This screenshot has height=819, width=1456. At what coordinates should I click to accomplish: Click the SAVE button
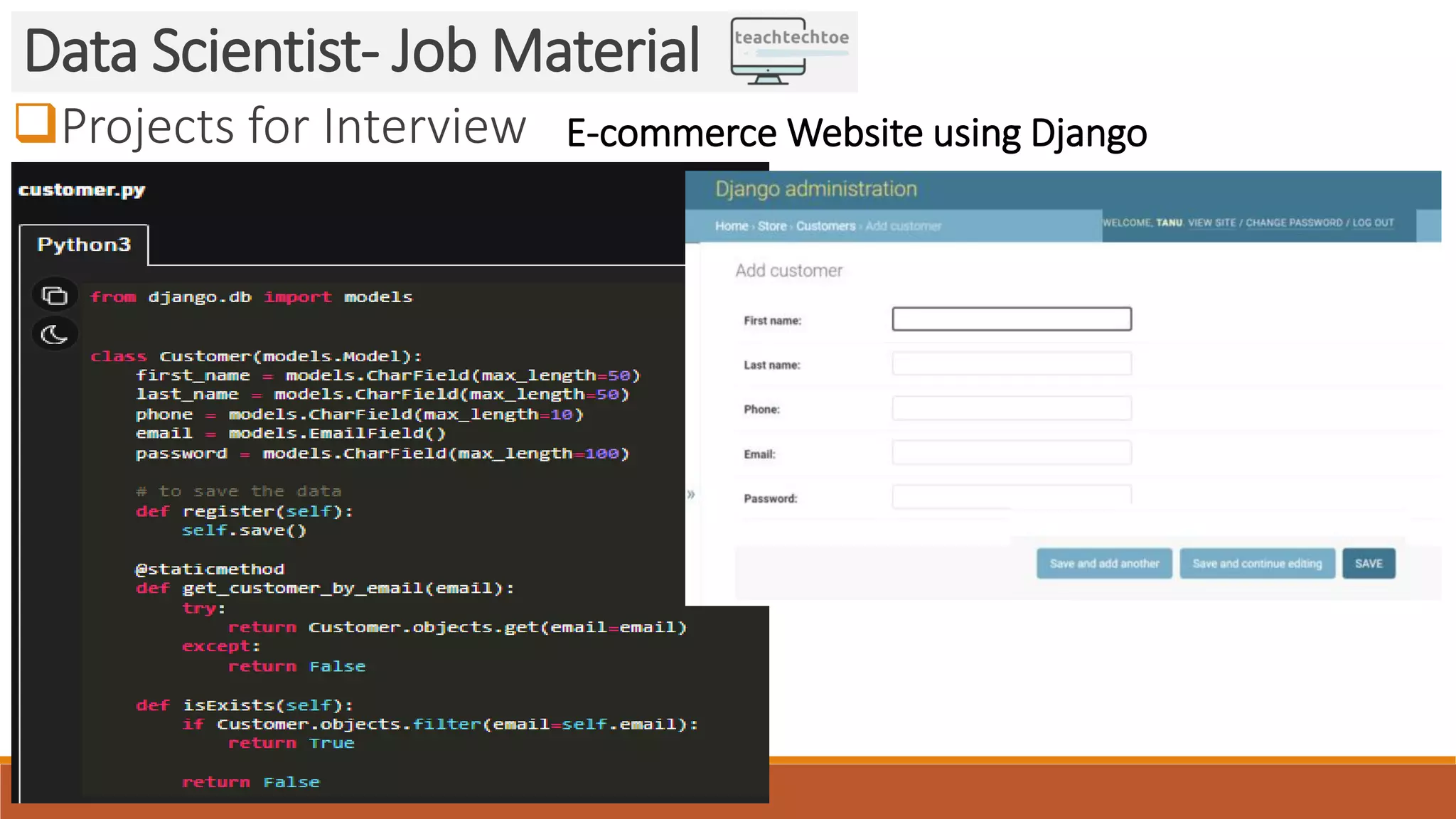click(1369, 564)
